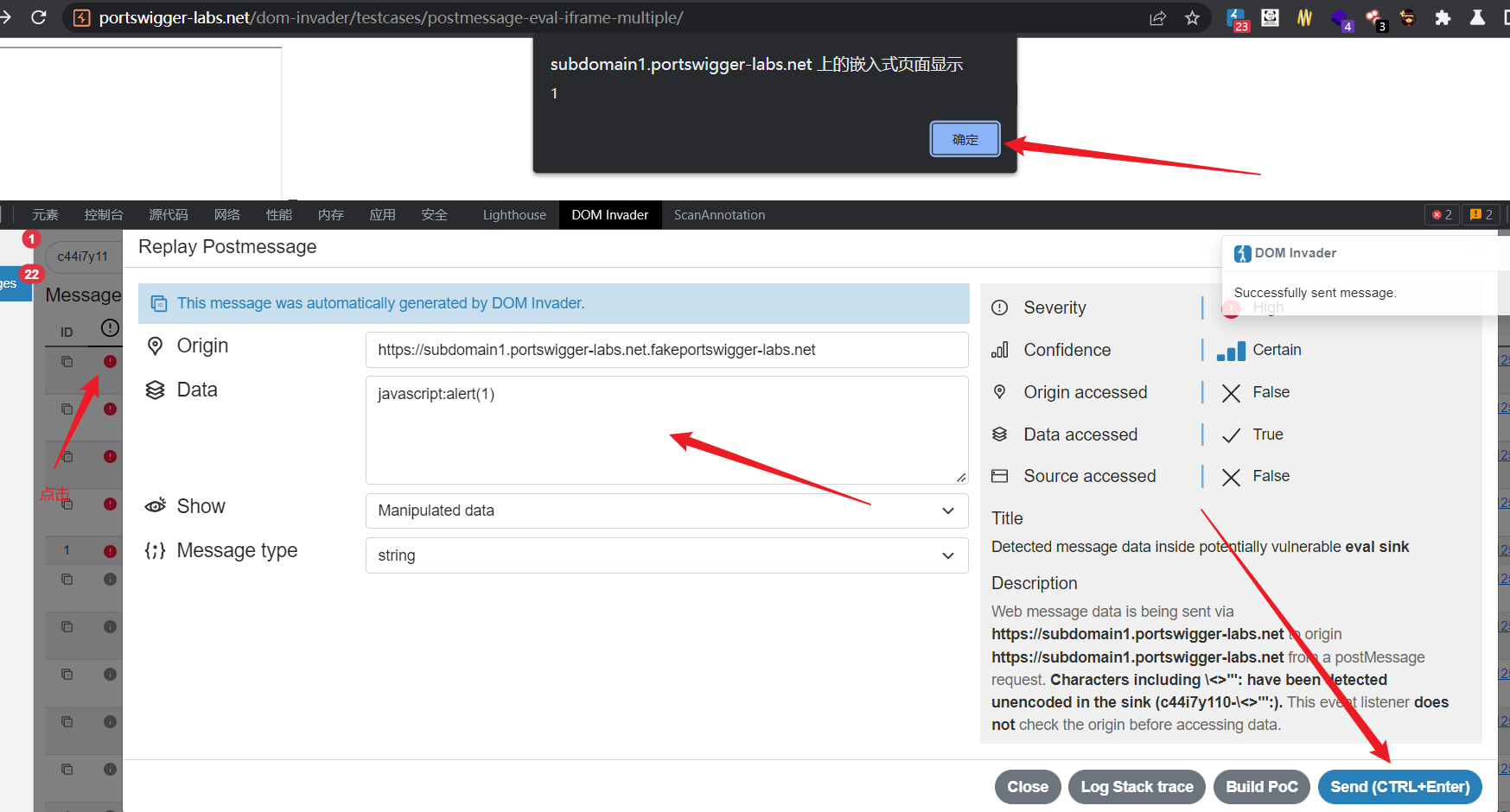Switch to the ScanAnnotation tab
Viewport: 1510px width, 812px height.
click(x=719, y=215)
